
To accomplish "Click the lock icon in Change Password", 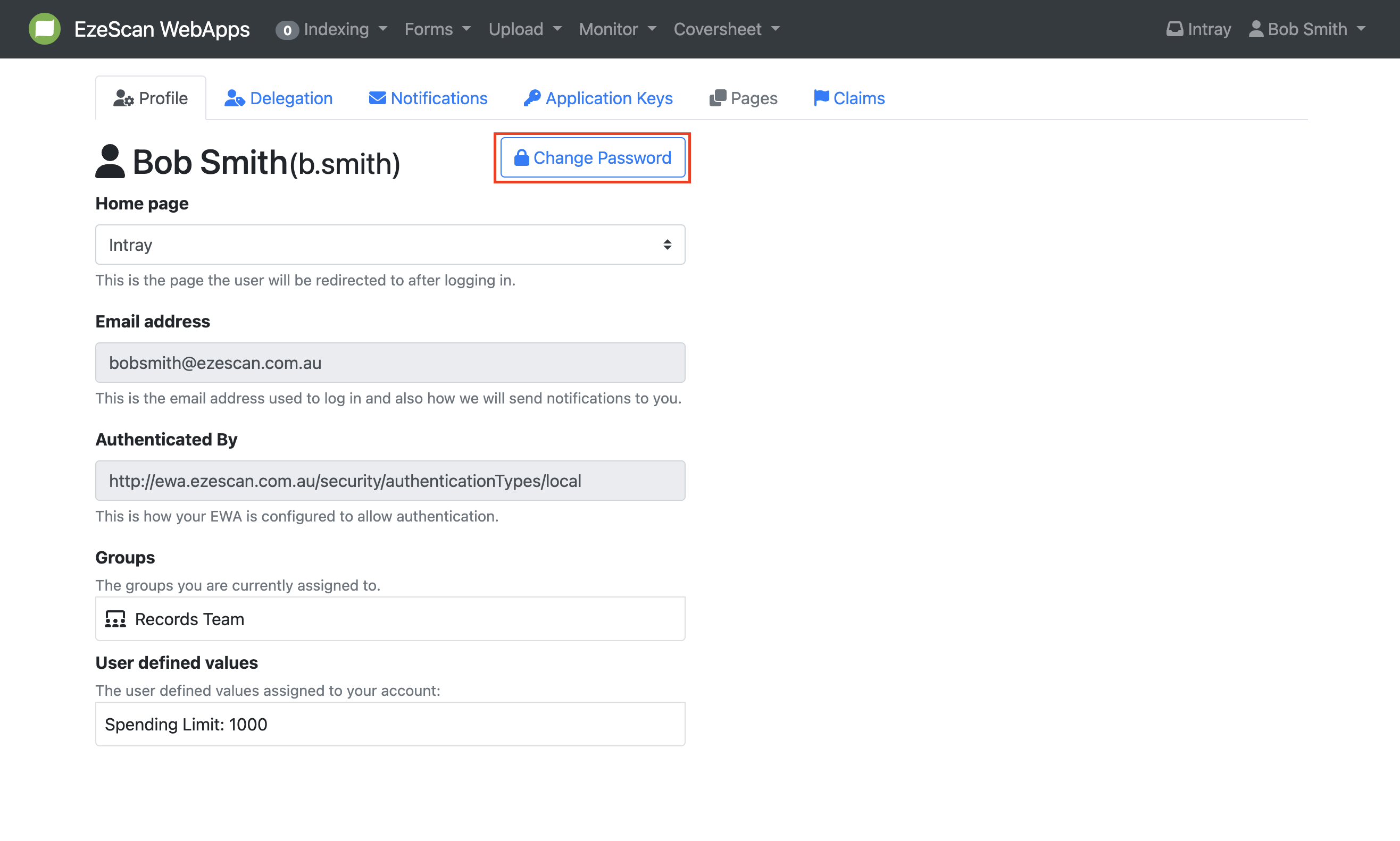I will click(521, 157).
